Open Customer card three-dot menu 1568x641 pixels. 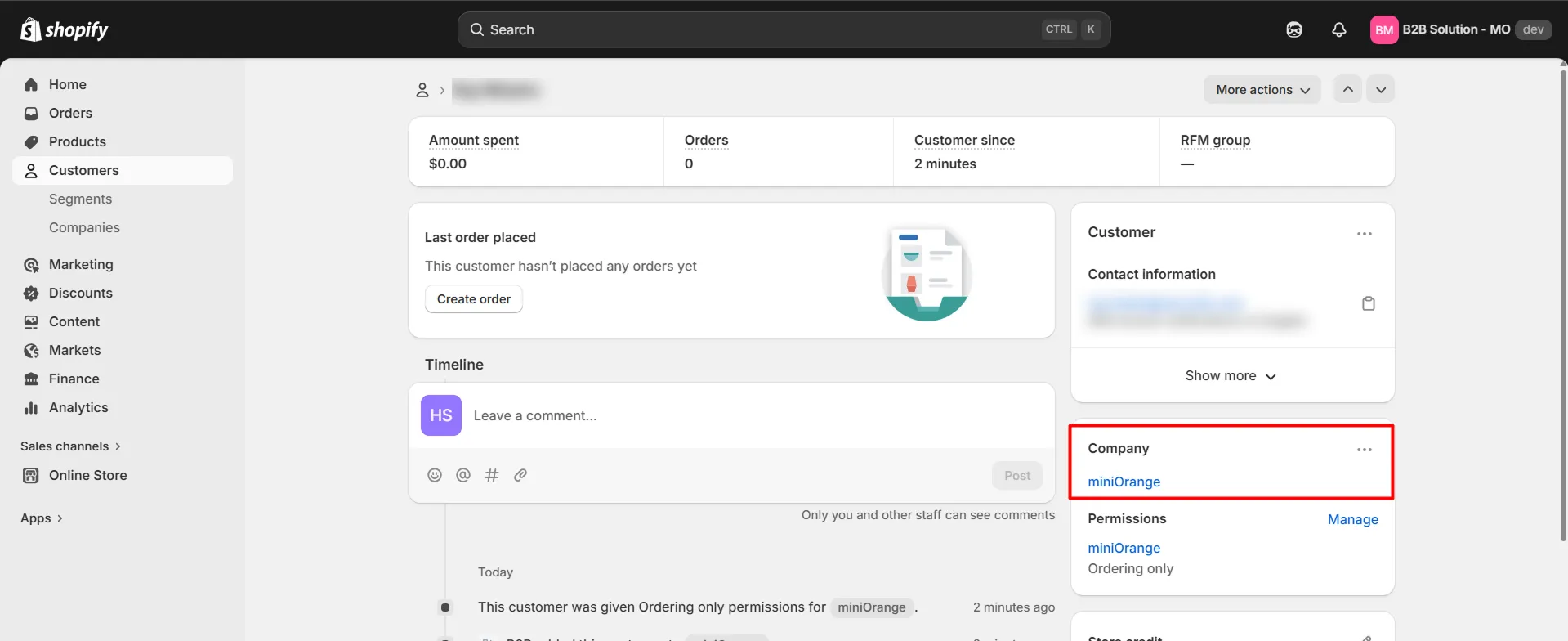point(1365,234)
